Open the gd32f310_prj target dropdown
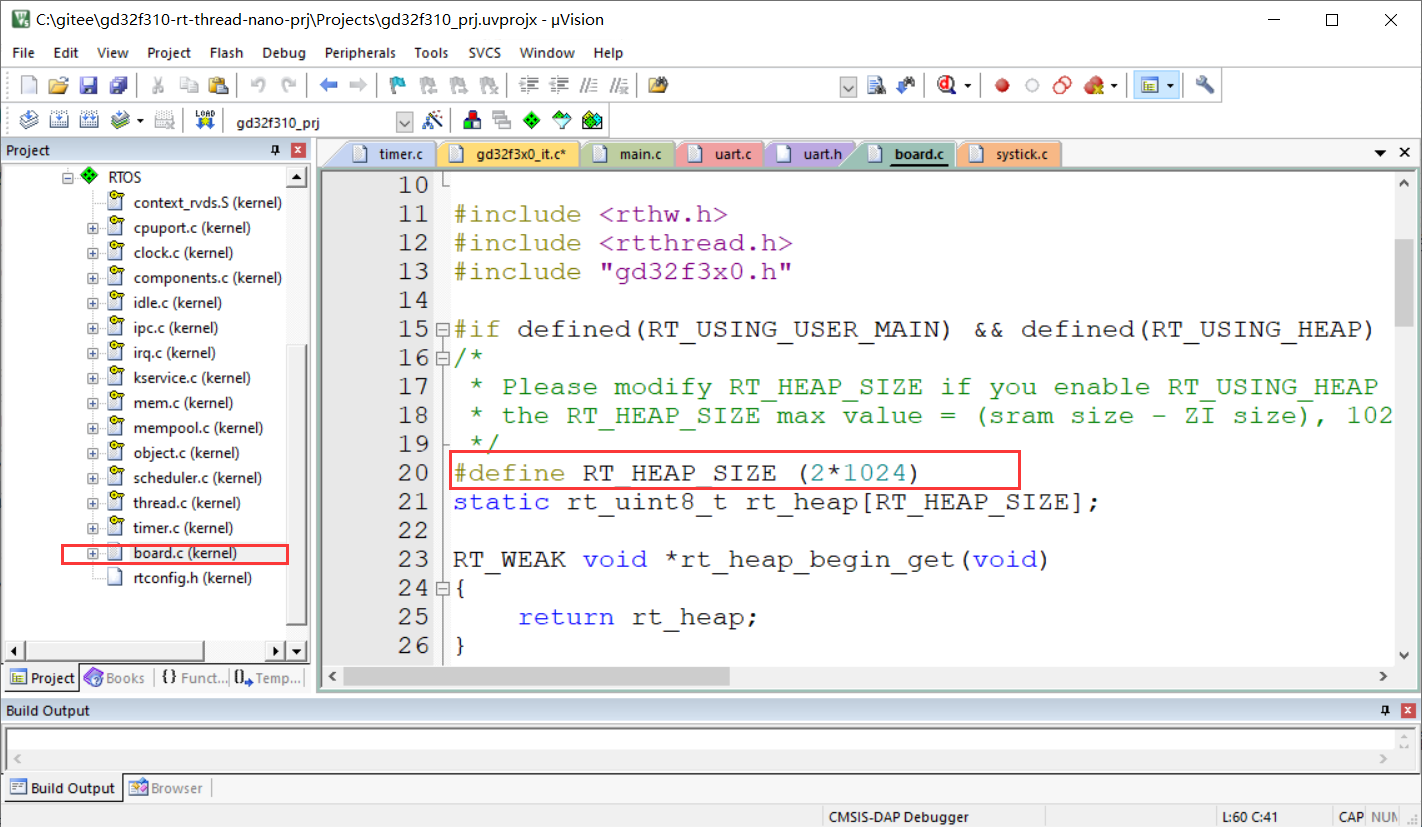 (404, 122)
